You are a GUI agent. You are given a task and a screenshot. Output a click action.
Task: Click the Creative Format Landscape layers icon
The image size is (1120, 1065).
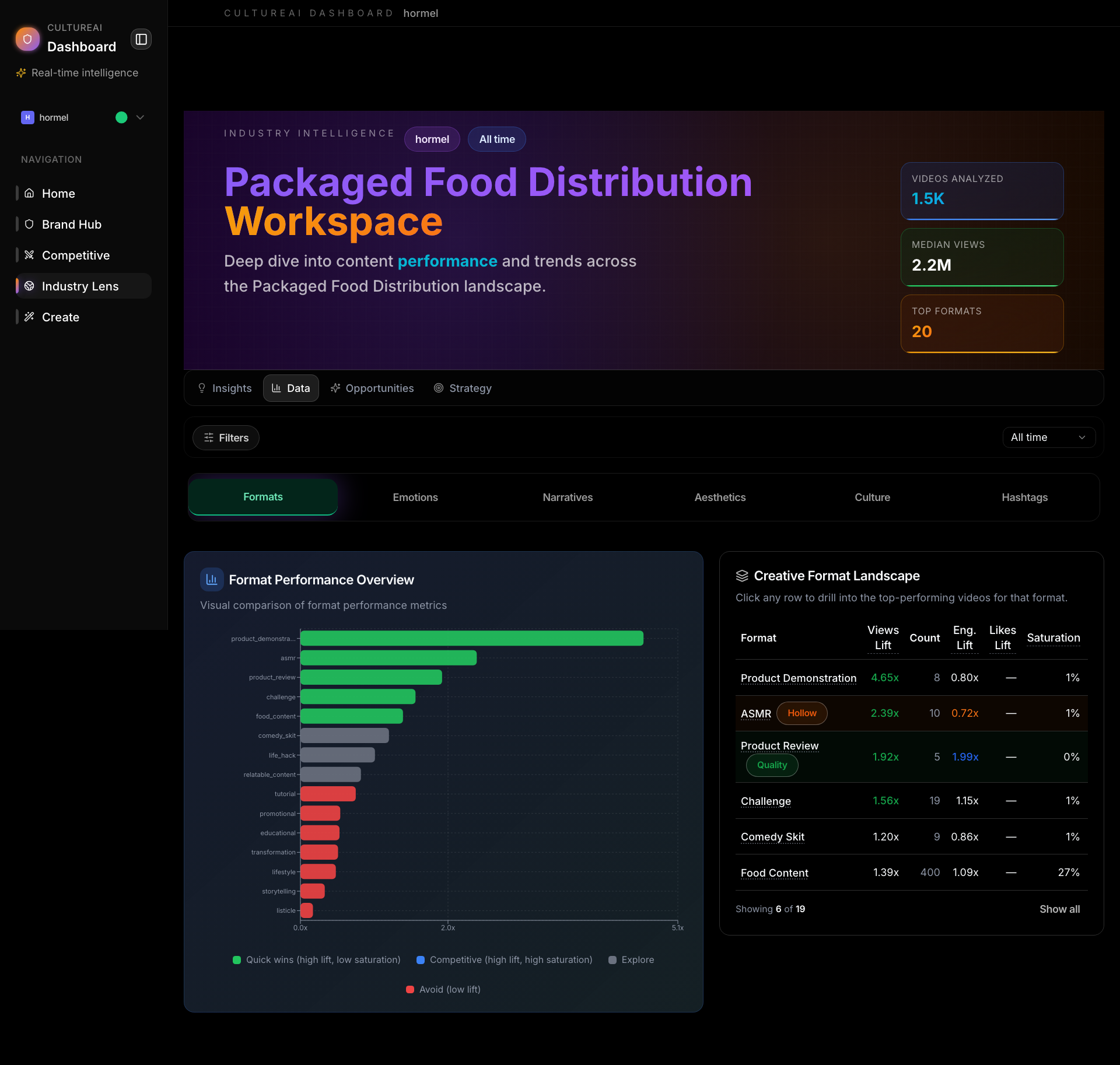[x=741, y=576]
